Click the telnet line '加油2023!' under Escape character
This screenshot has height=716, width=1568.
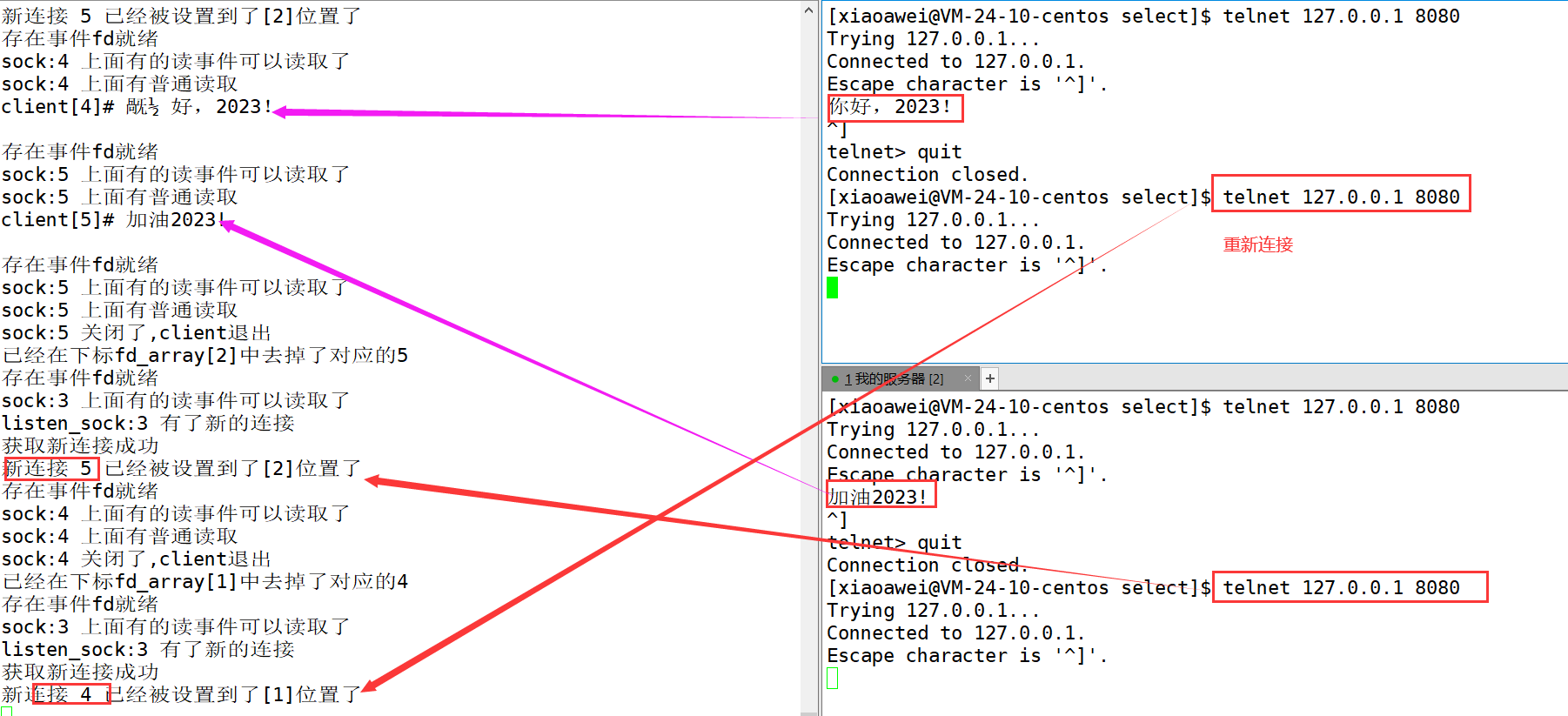pyautogui.click(x=877, y=497)
